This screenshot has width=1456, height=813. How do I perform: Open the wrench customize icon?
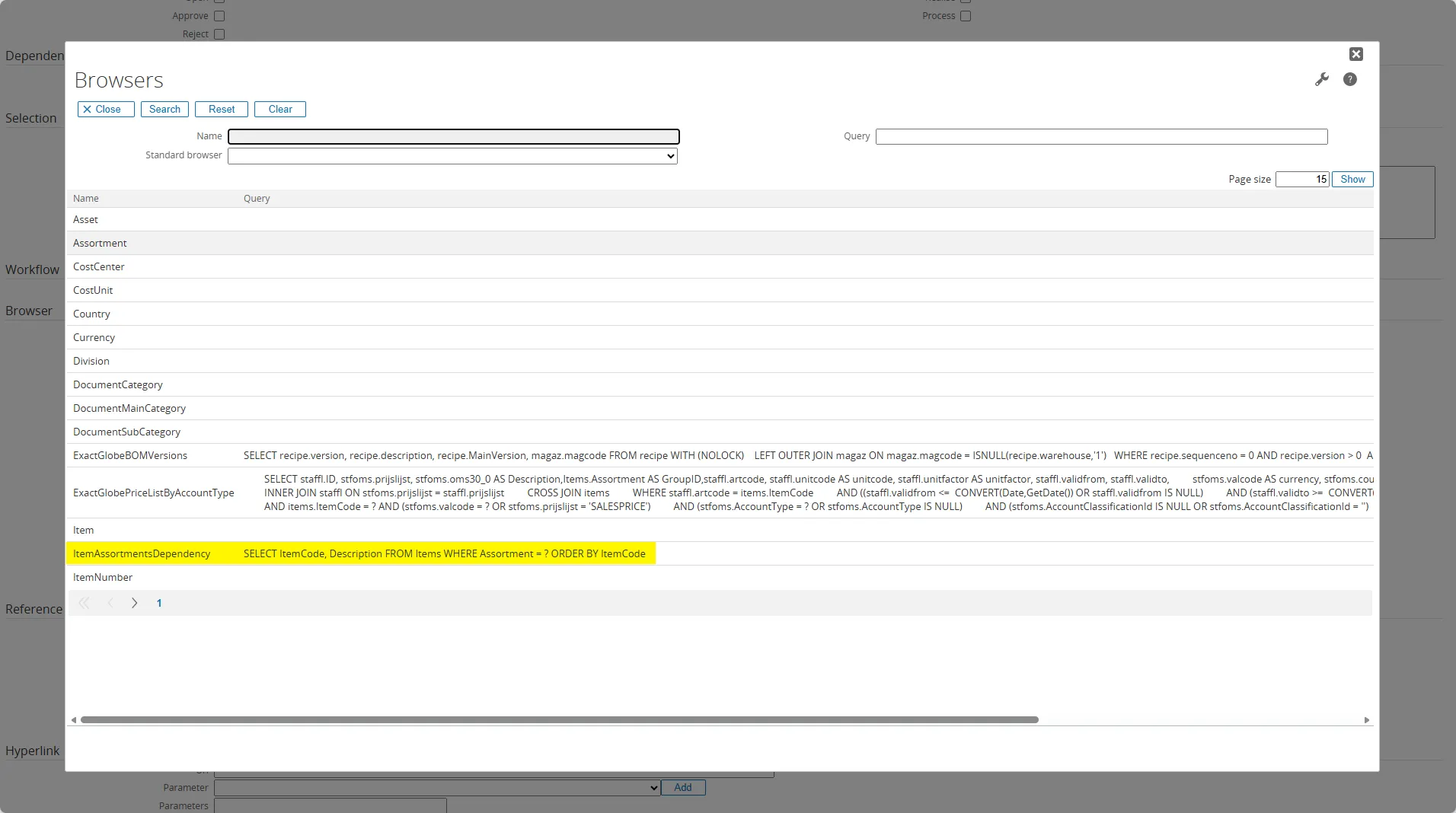point(1322,79)
